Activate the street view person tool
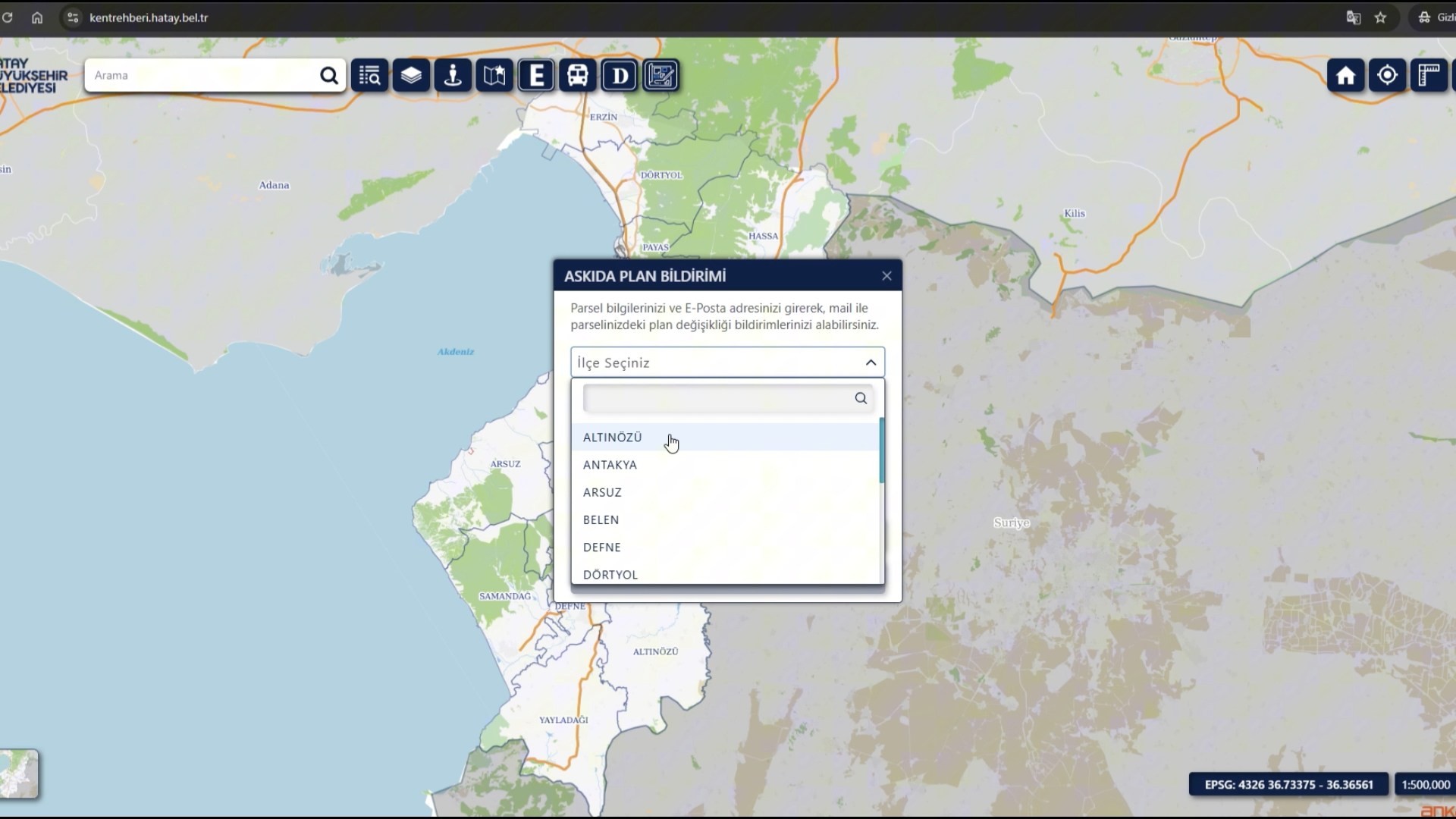 pos(453,76)
